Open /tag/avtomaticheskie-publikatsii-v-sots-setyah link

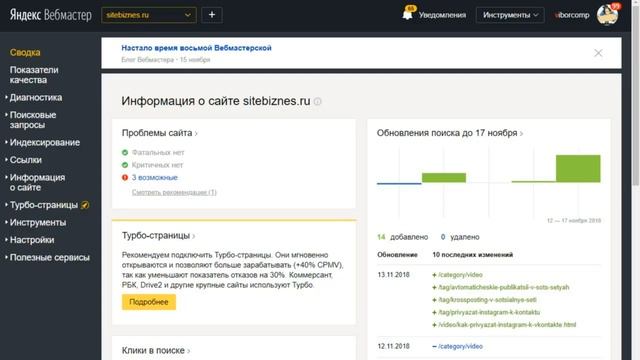(x=503, y=287)
